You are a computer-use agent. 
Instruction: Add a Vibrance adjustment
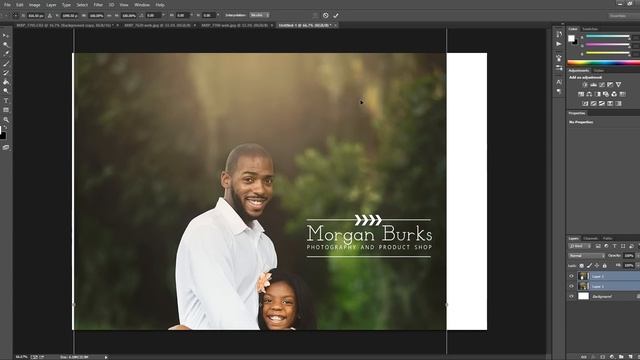pos(618,84)
